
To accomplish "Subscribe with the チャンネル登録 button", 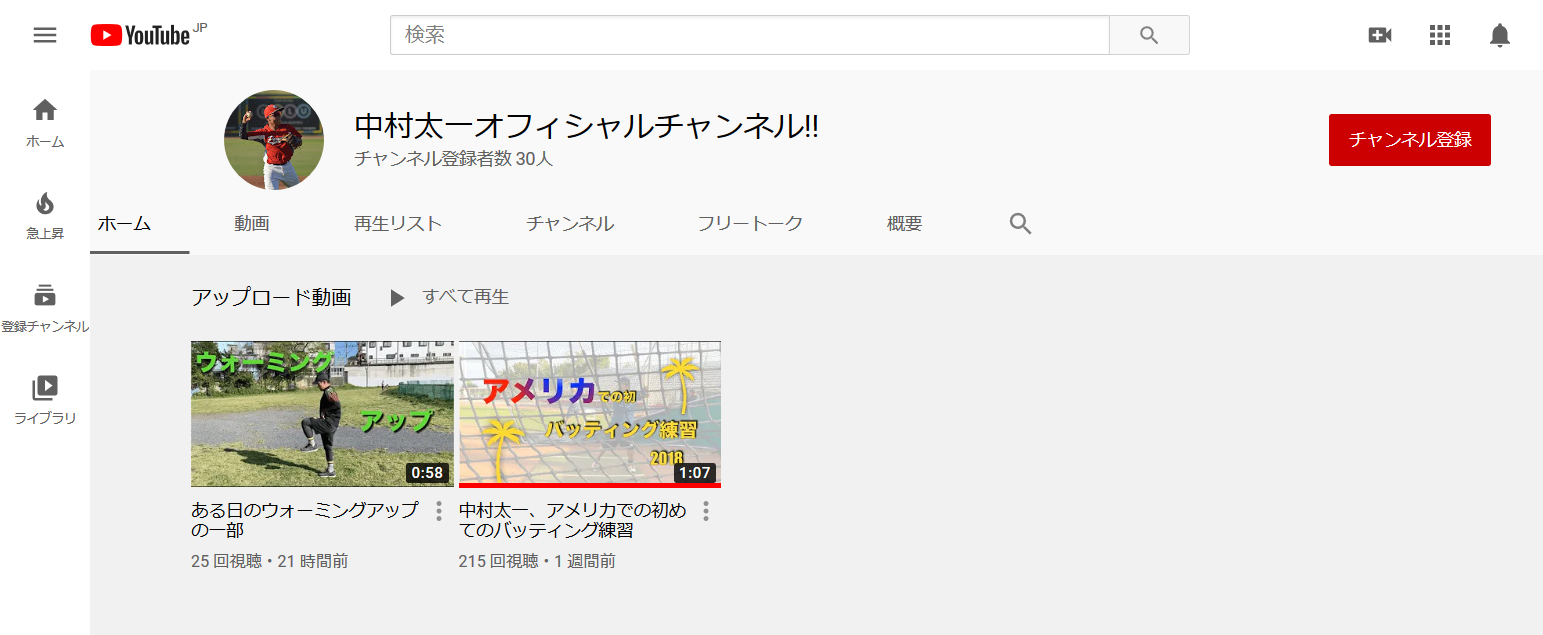I will [1409, 140].
